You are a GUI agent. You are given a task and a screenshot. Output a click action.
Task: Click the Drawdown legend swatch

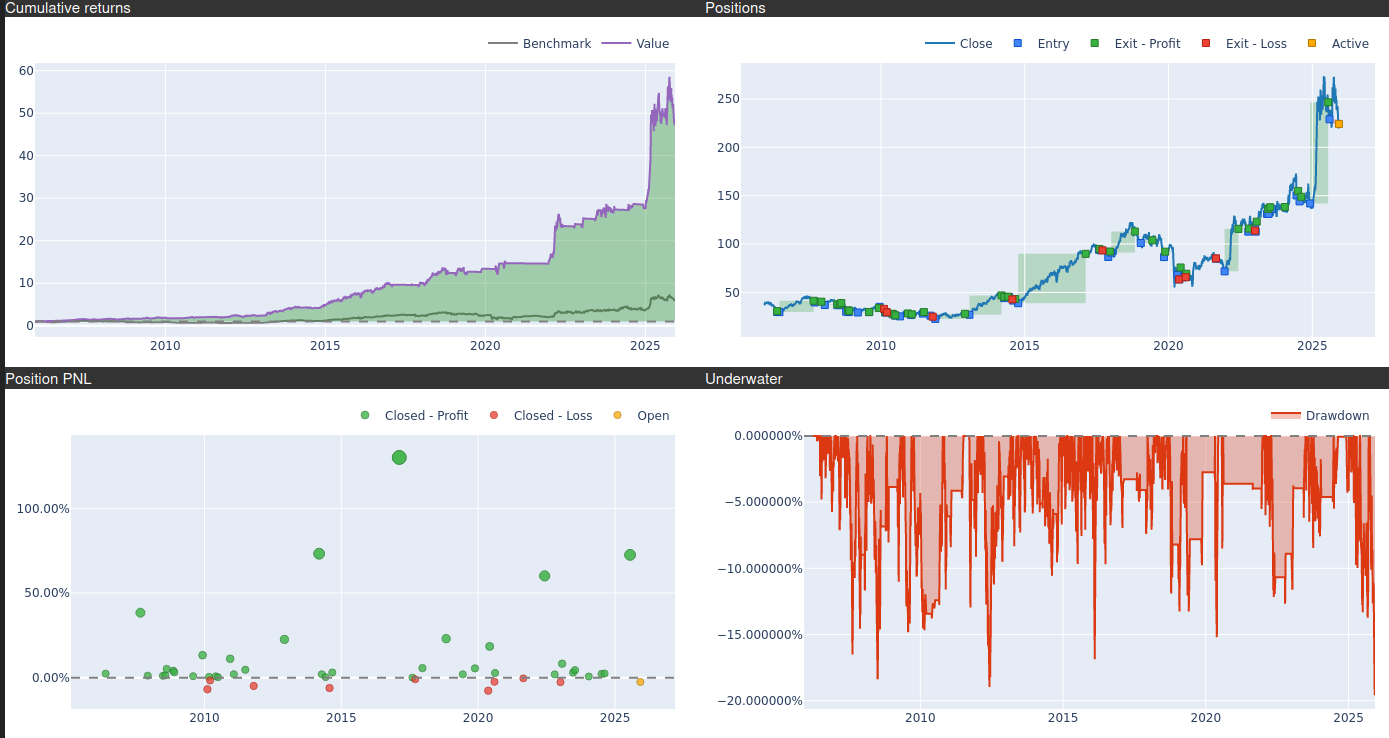click(1285, 416)
